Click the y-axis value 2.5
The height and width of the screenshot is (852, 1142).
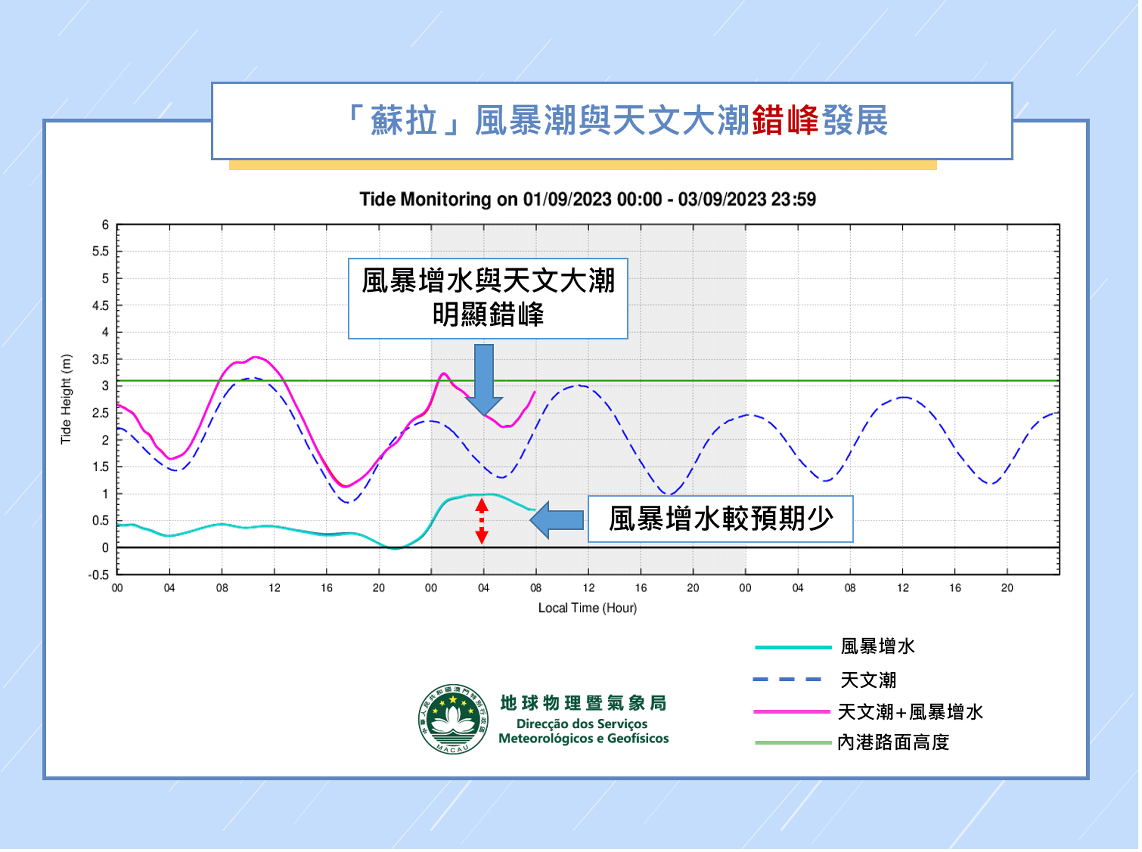[101, 414]
